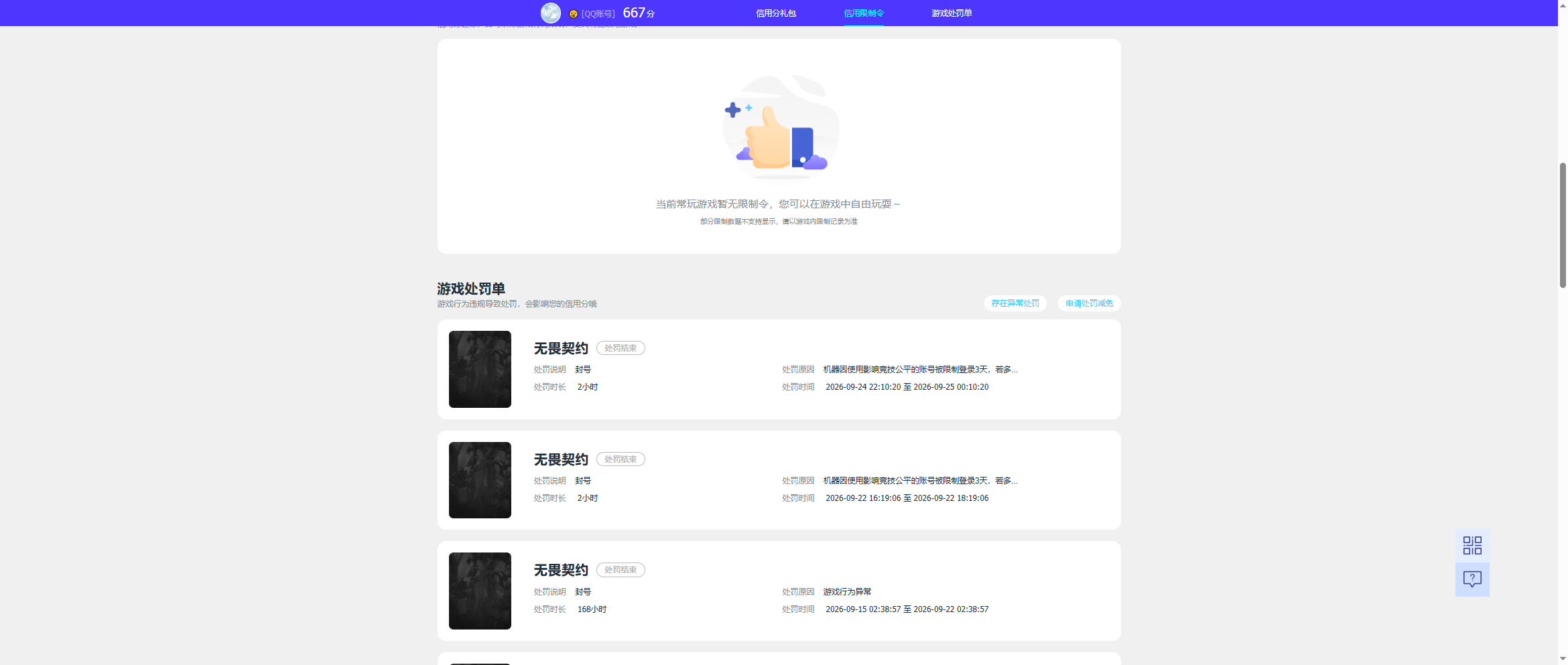Click 无畏契约 title on the 168小时 penalty card

pyautogui.click(x=561, y=570)
